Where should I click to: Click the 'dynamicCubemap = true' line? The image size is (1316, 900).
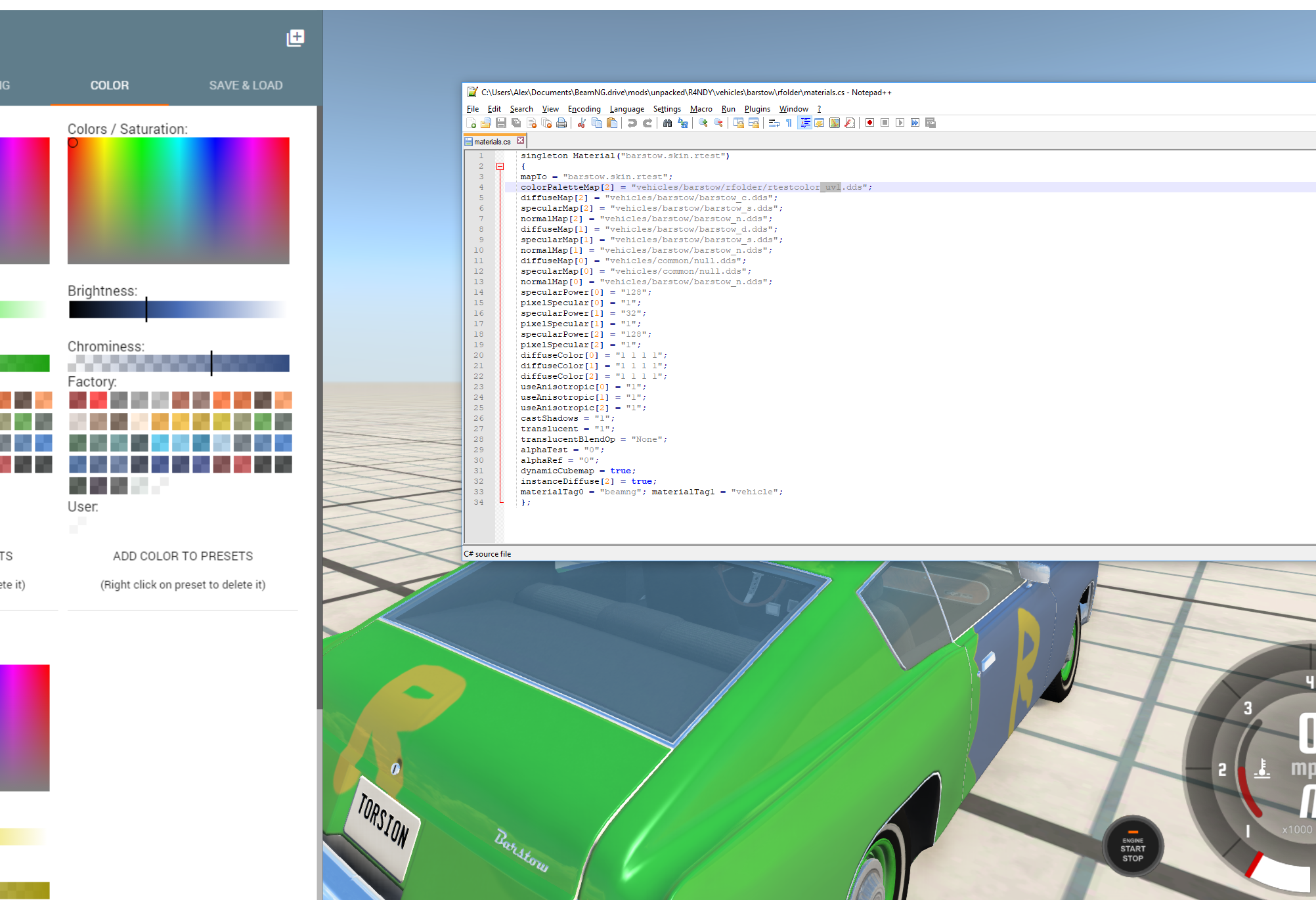[x=578, y=471]
